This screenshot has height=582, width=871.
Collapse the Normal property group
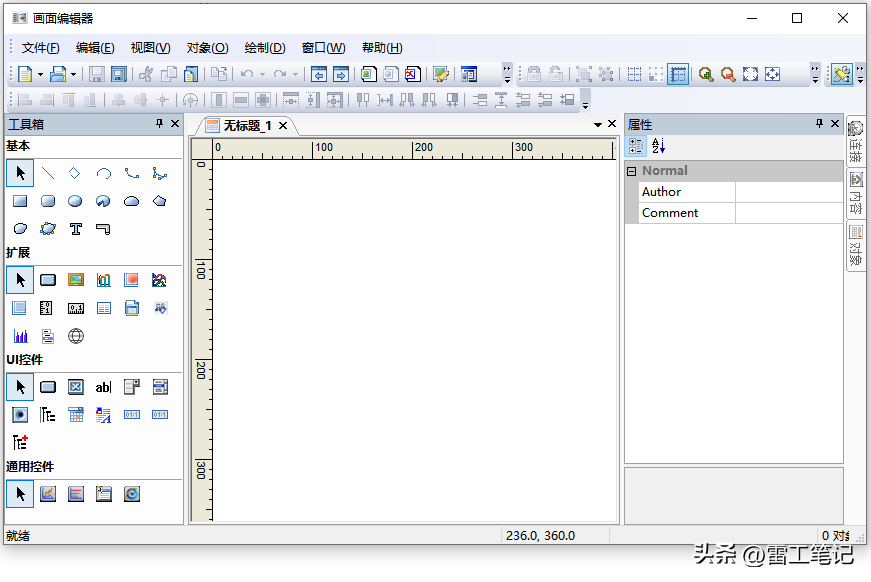pos(631,171)
